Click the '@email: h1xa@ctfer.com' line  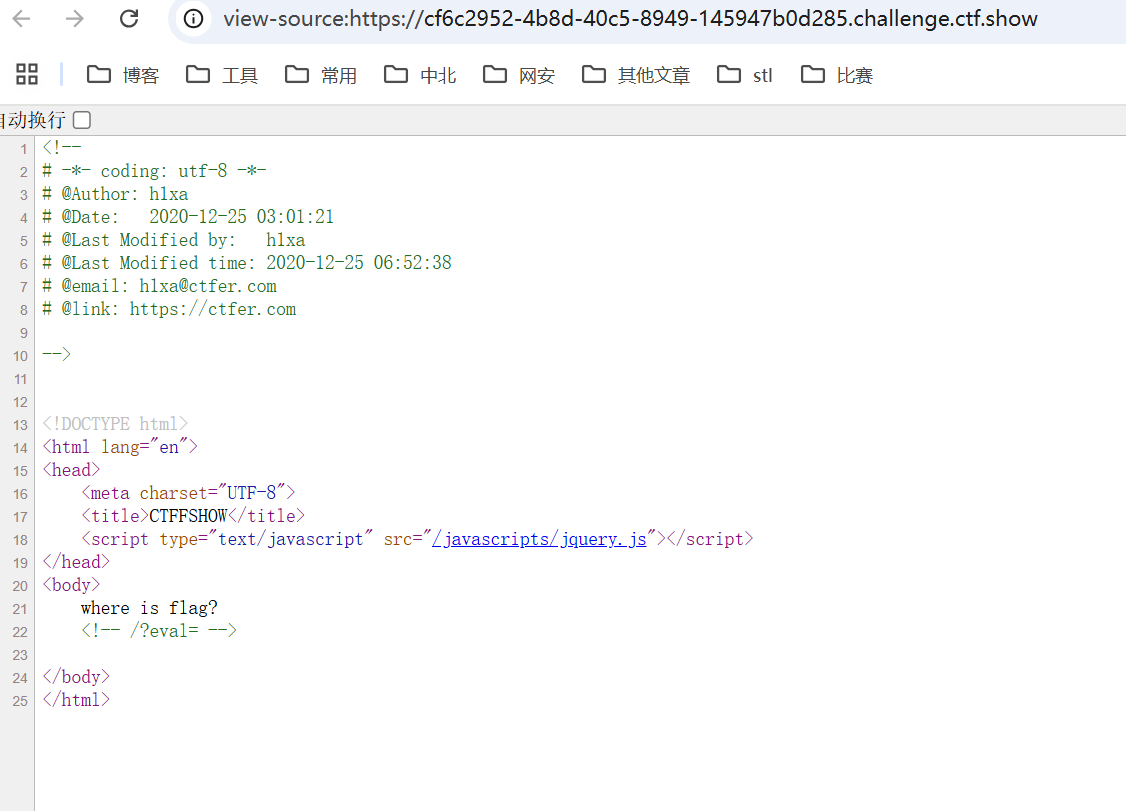159,286
